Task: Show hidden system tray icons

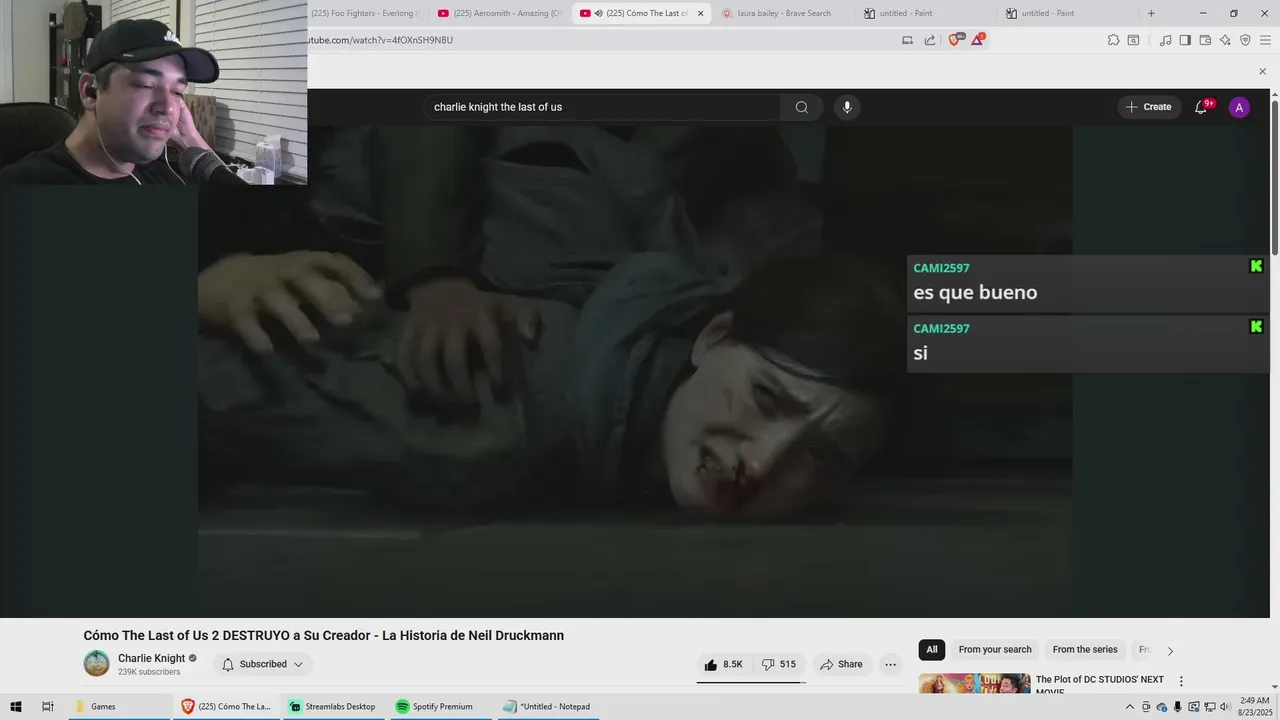Action: point(1130,707)
